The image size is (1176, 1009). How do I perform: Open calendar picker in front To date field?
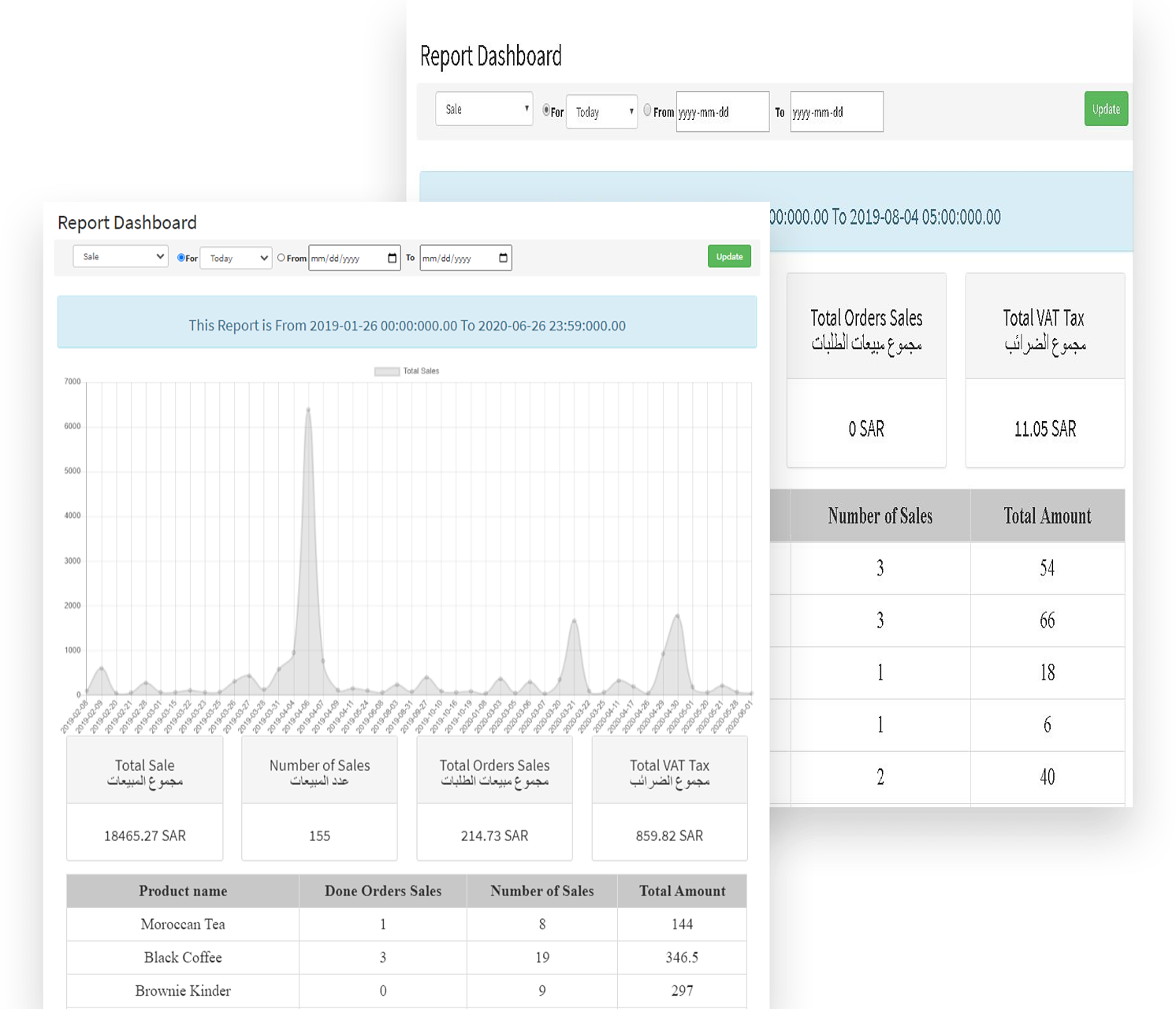point(504,259)
